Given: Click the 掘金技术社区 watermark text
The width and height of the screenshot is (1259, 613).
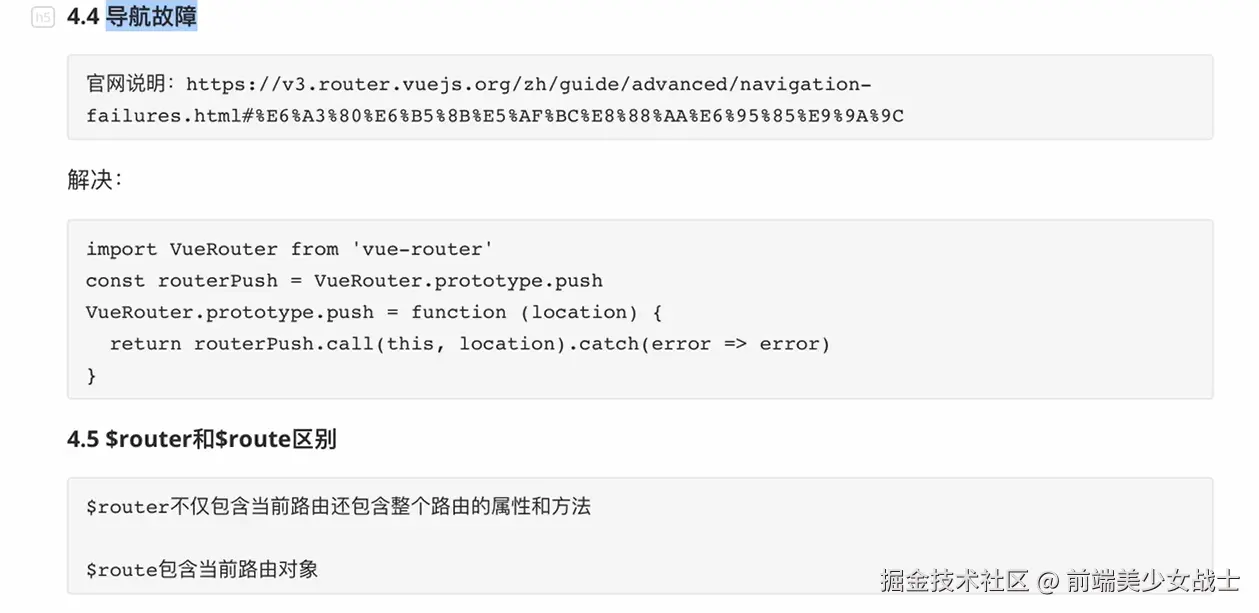Looking at the screenshot, I should [954, 580].
